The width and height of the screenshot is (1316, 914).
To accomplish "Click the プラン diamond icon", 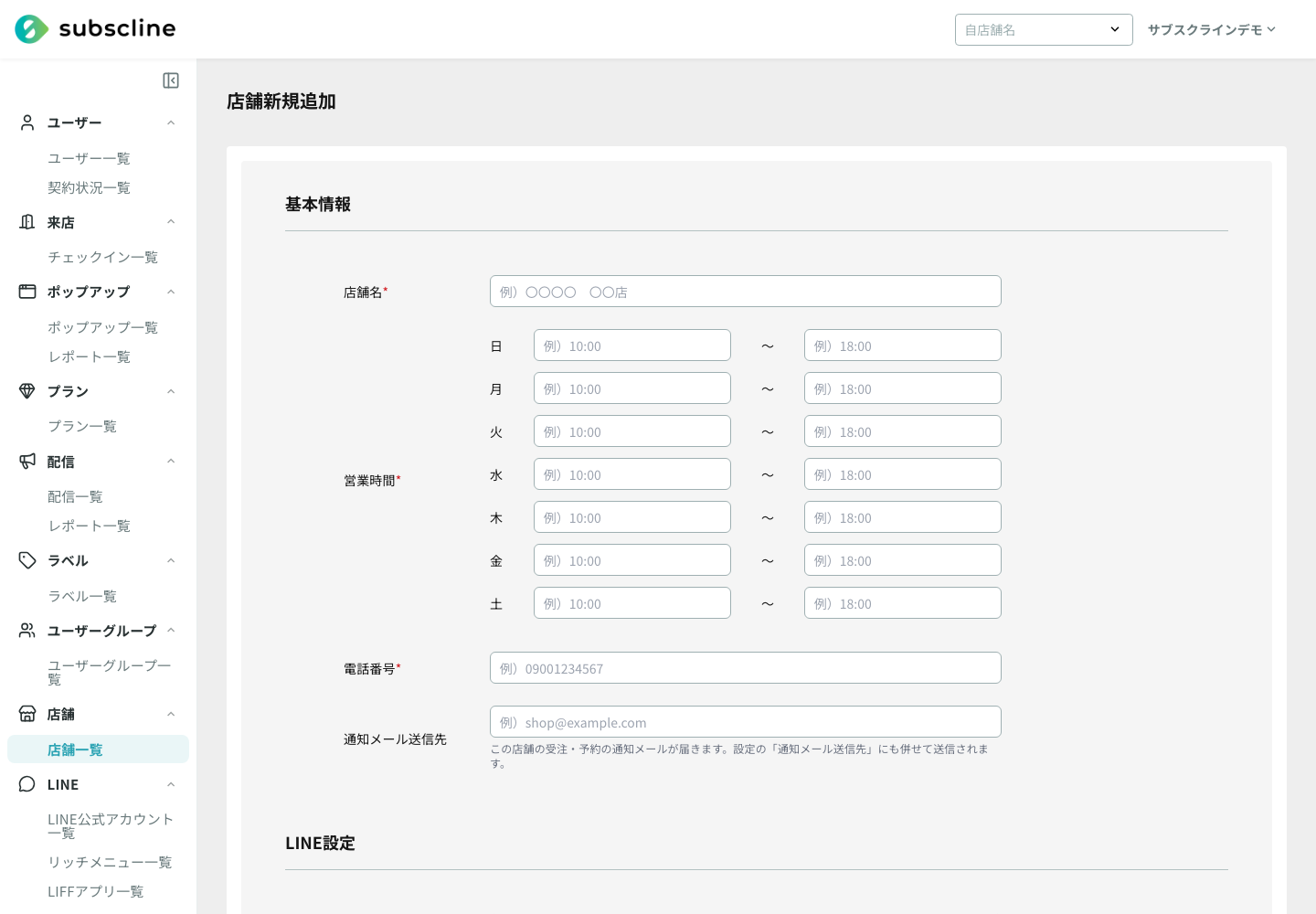I will coord(27,391).
